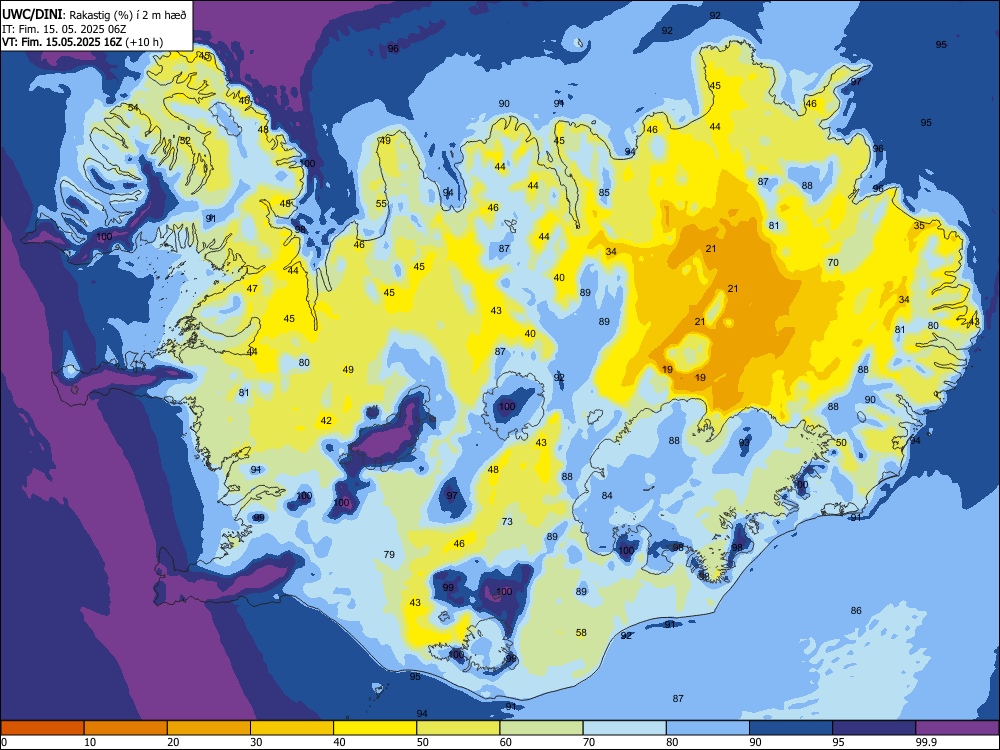This screenshot has width=1000, height=750.
Task: Click the '58' humidity value on the map
Action: click(581, 633)
